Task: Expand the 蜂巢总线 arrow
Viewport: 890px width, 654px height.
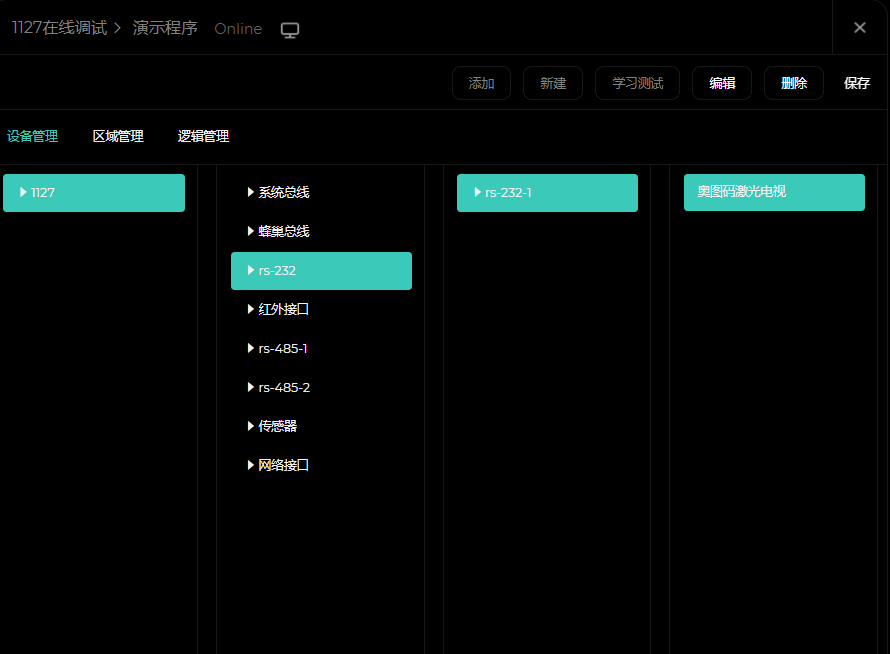Action: coord(250,231)
